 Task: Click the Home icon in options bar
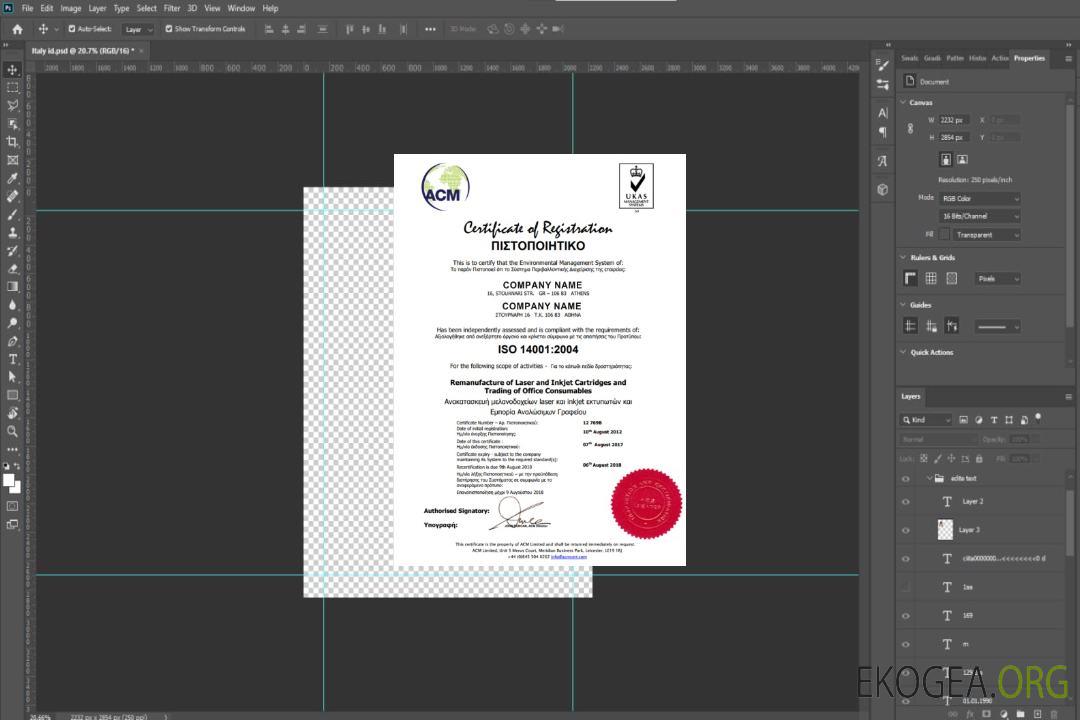tap(17, 29)
